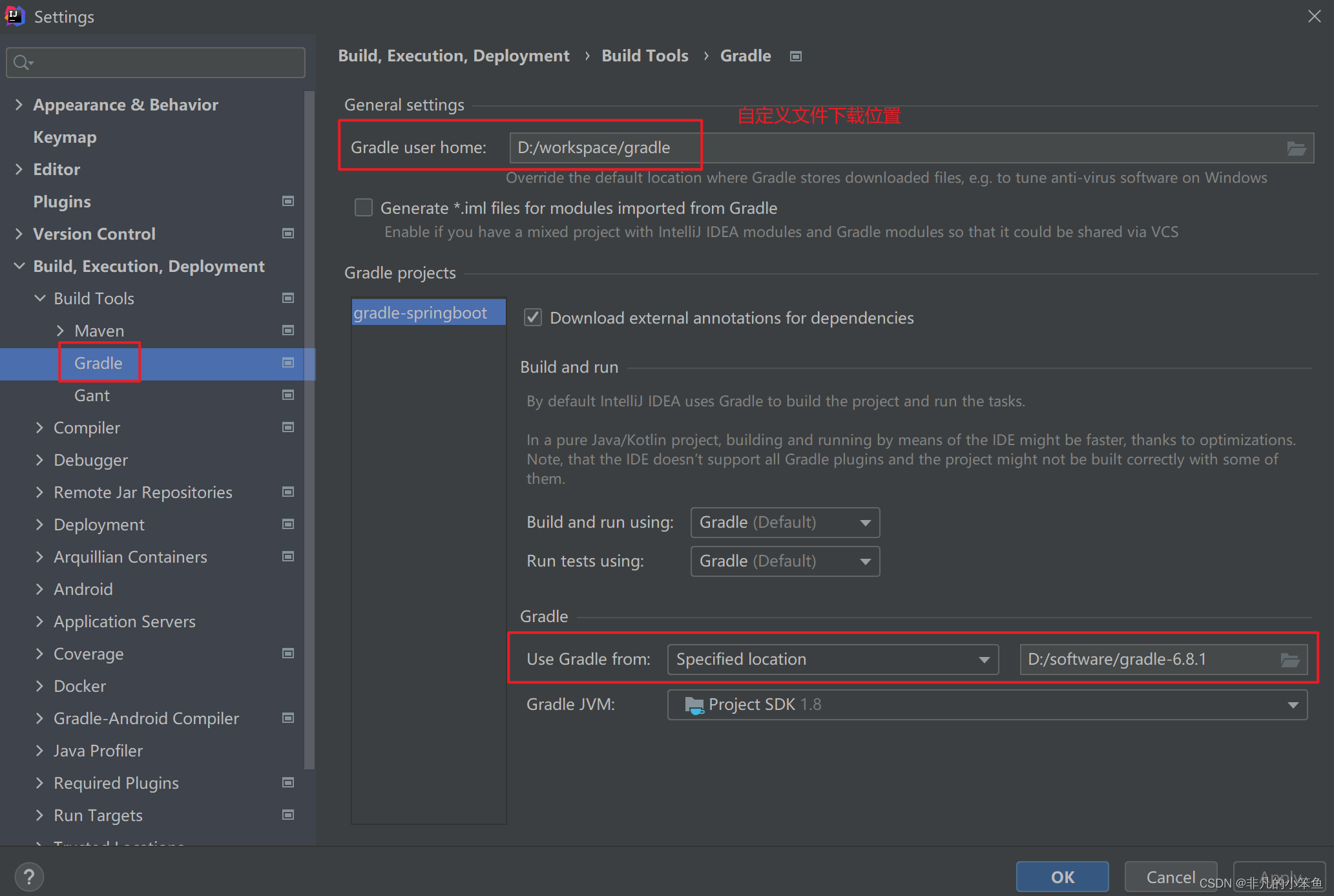Open Use Gradle from Specified location dropdown
This screenshot has width=1334, height=896.
pyautogui.click(x=833, y=660)
